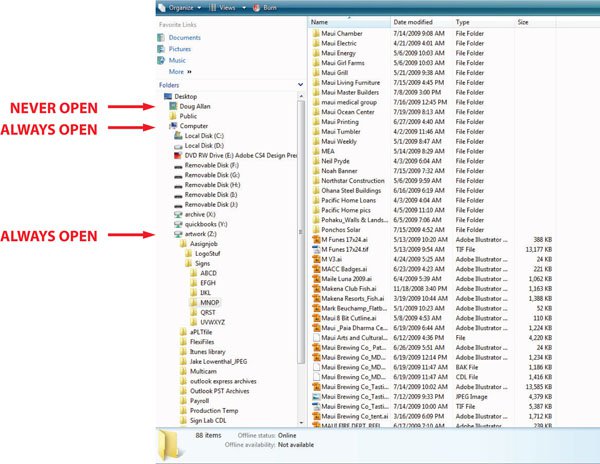Select Removable Disk (G:)
The image size is (600, 464).
coord(212,175)
